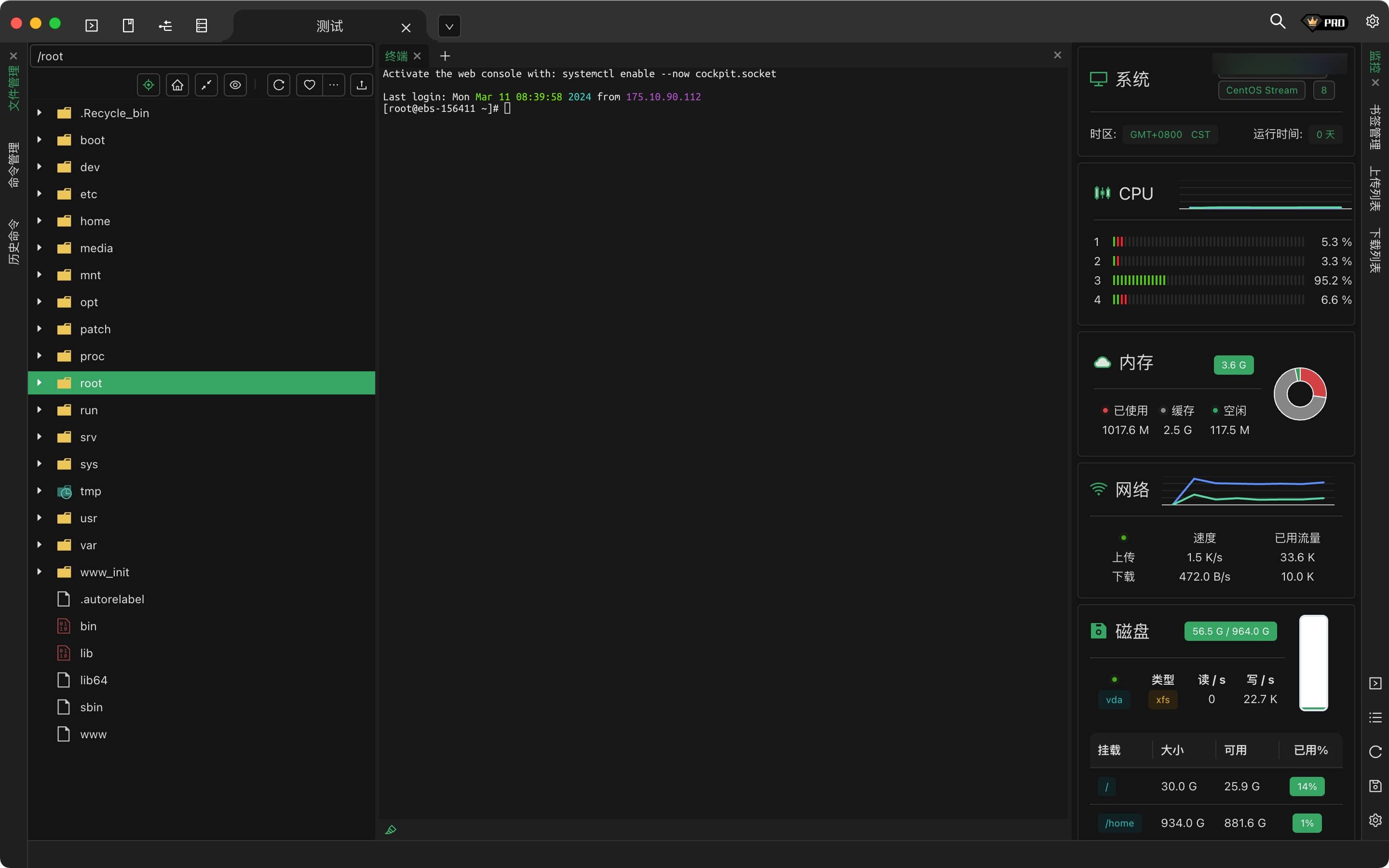This screenshot has height=868, width=1389.
Task: Click the bookmark icon in the title bar
Action: (x=128, y=26)
